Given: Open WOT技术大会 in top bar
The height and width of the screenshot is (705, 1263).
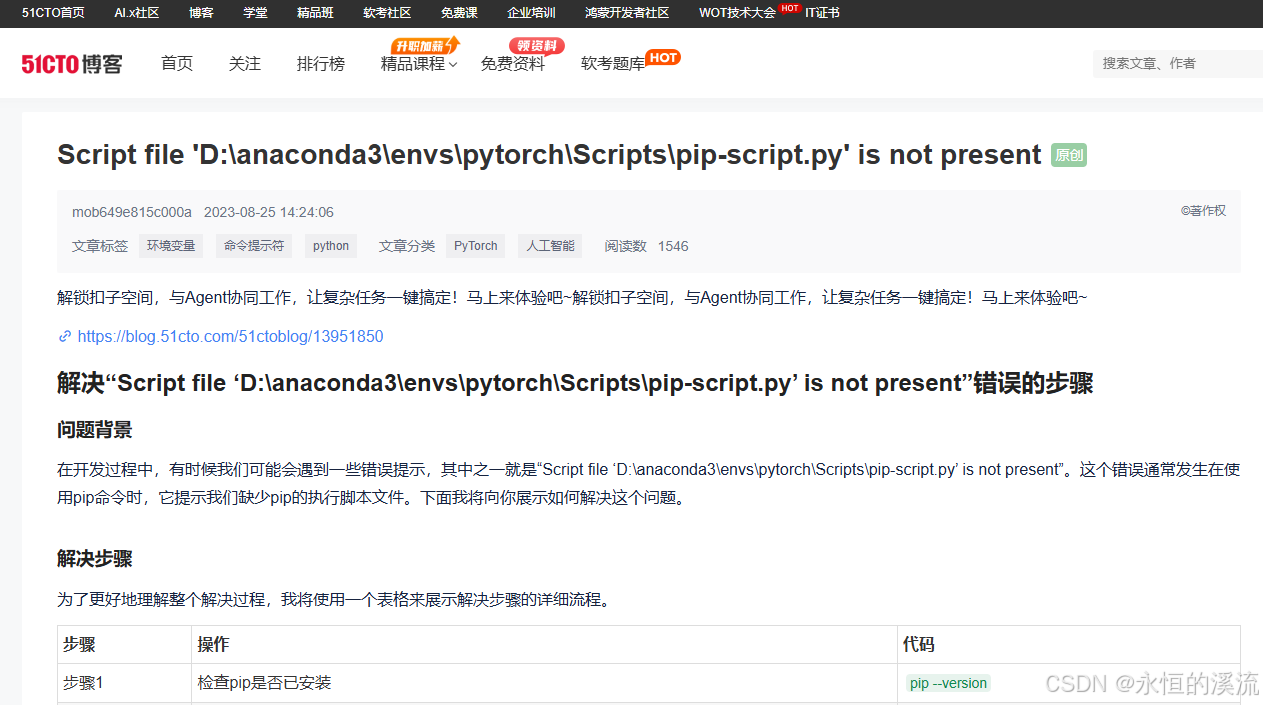Looking at the screenshot, I should pos(737,13).
